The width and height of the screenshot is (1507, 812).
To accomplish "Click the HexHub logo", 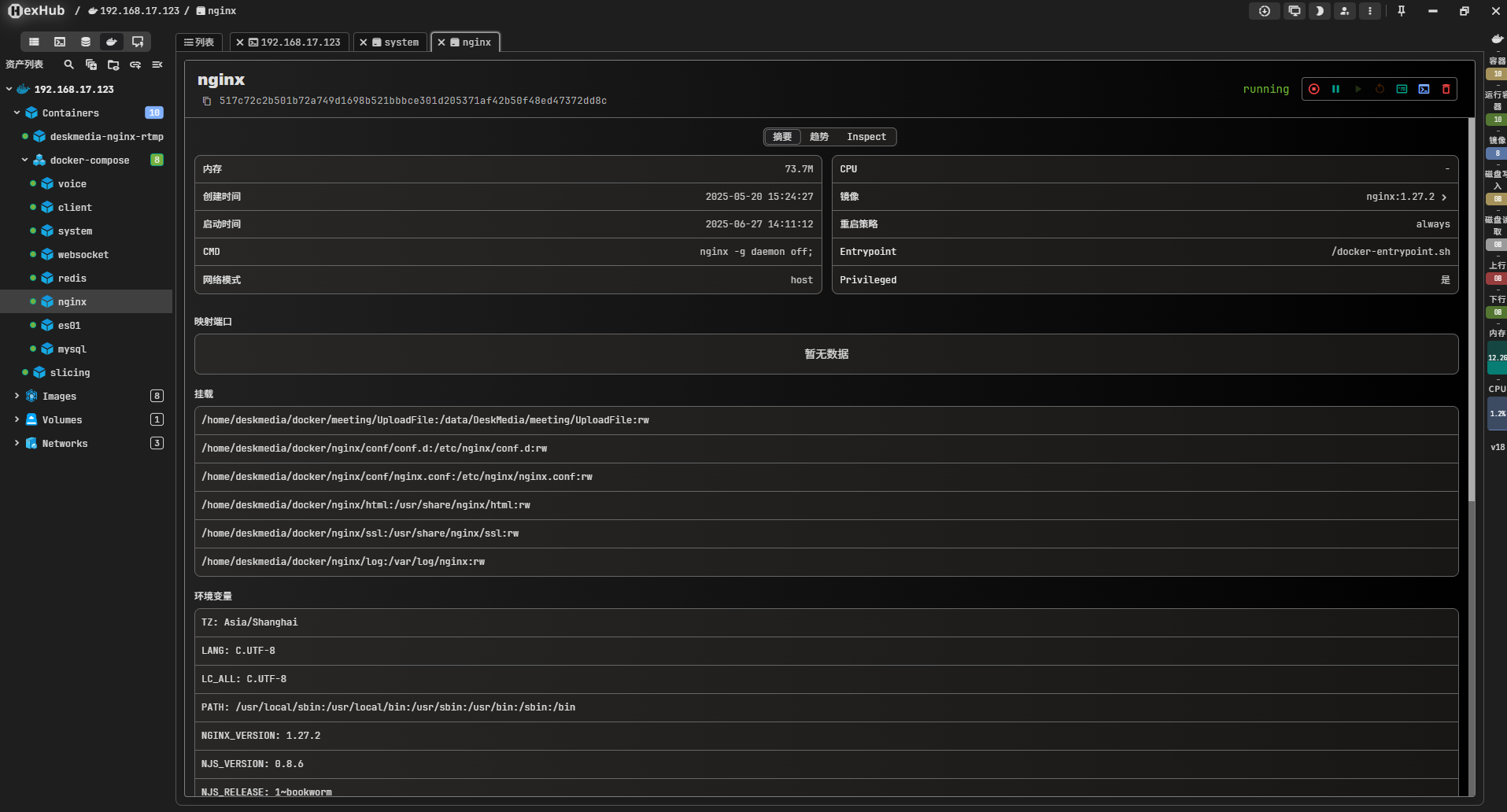I will (36, 11).
